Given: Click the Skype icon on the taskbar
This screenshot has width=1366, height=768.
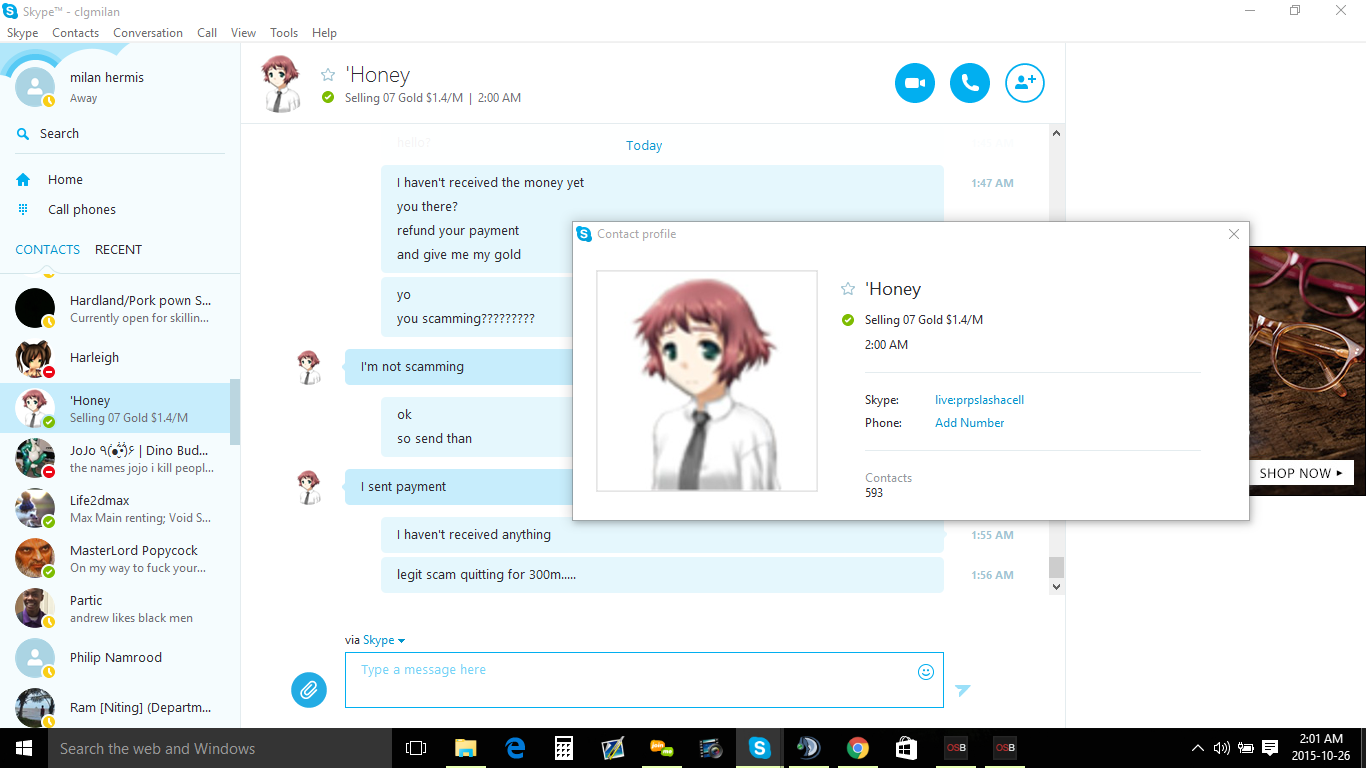Looking at the screenshot, I should [760, 748].
